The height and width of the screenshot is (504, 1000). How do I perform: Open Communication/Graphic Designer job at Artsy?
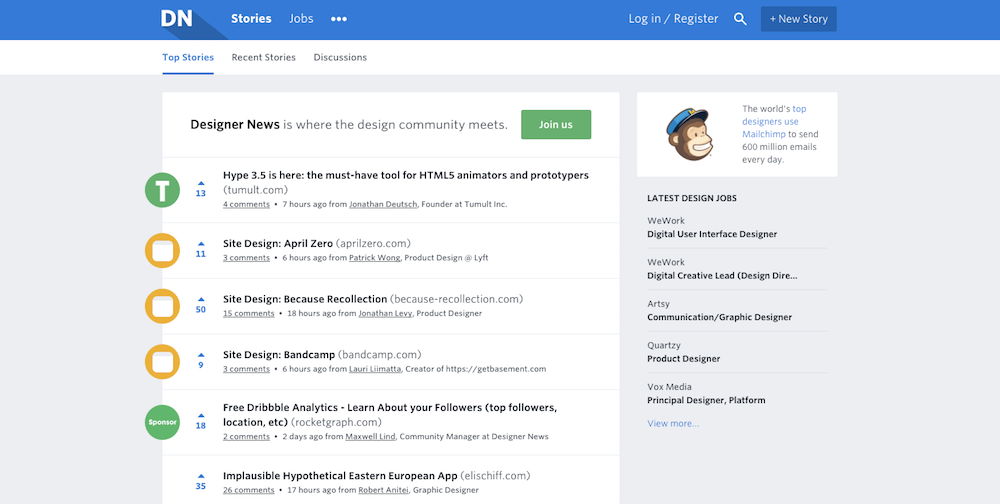(x=719, y=317)
